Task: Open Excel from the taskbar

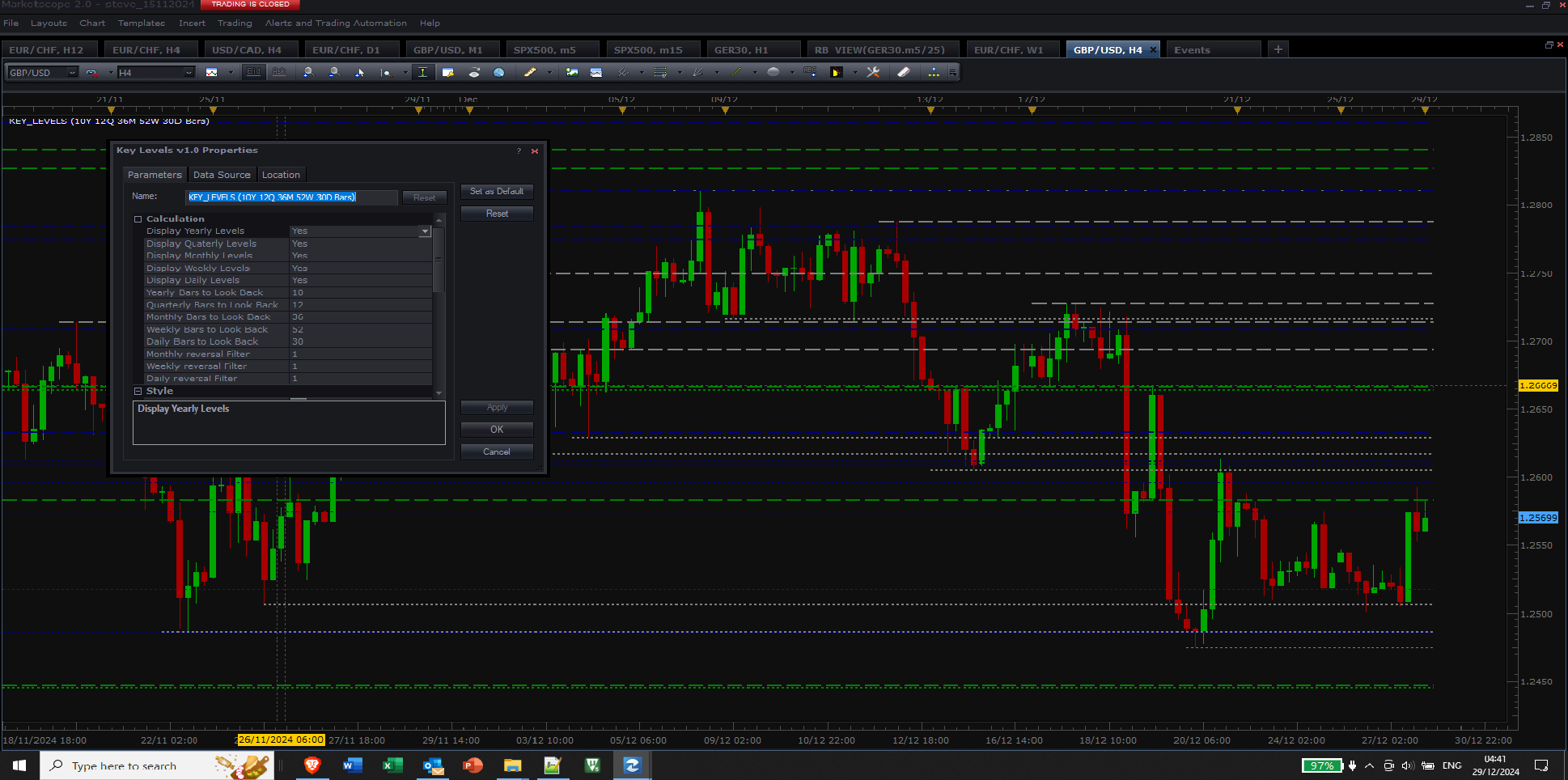Action: click(x=392, y=765)
